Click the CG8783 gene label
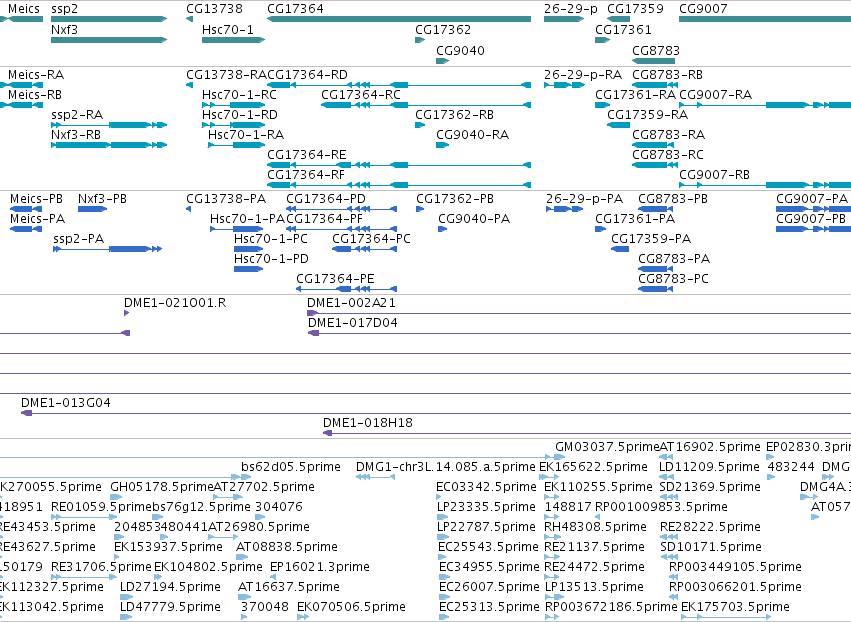The height and width of the screenshot is (622, 851). pyautogui.click(x=656, y=50)
